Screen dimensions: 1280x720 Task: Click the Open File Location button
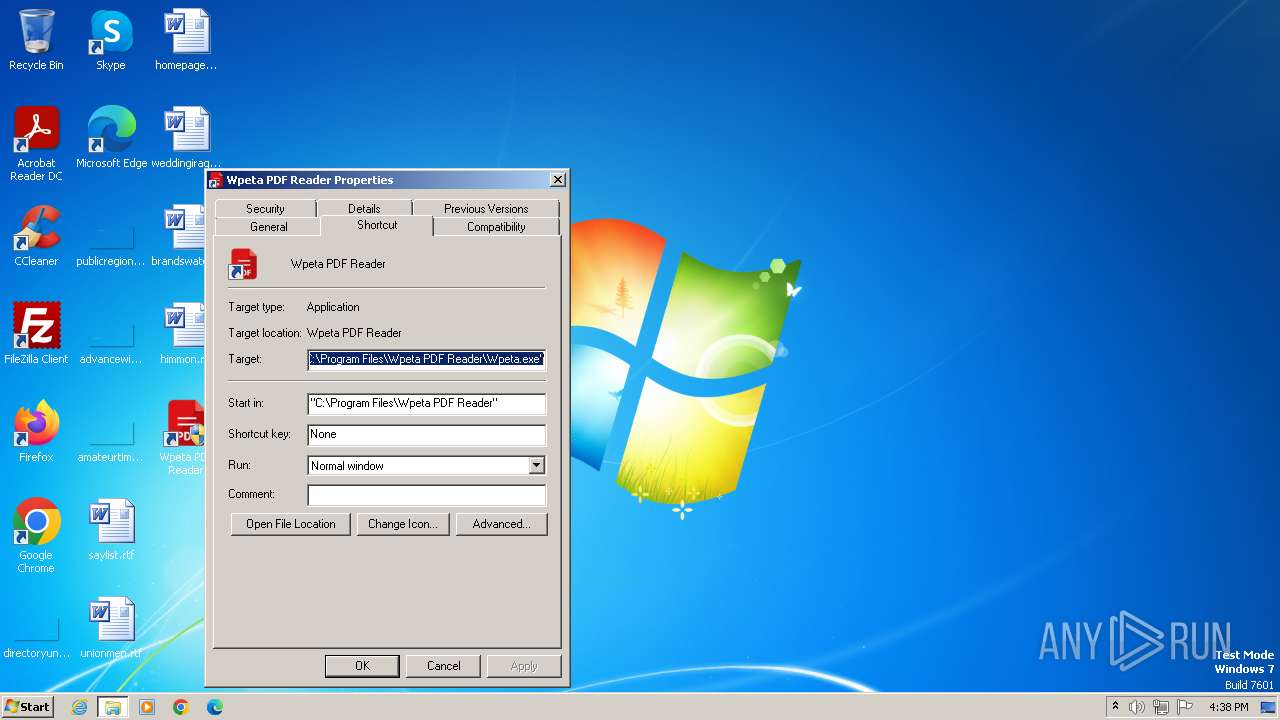[291, 524]
